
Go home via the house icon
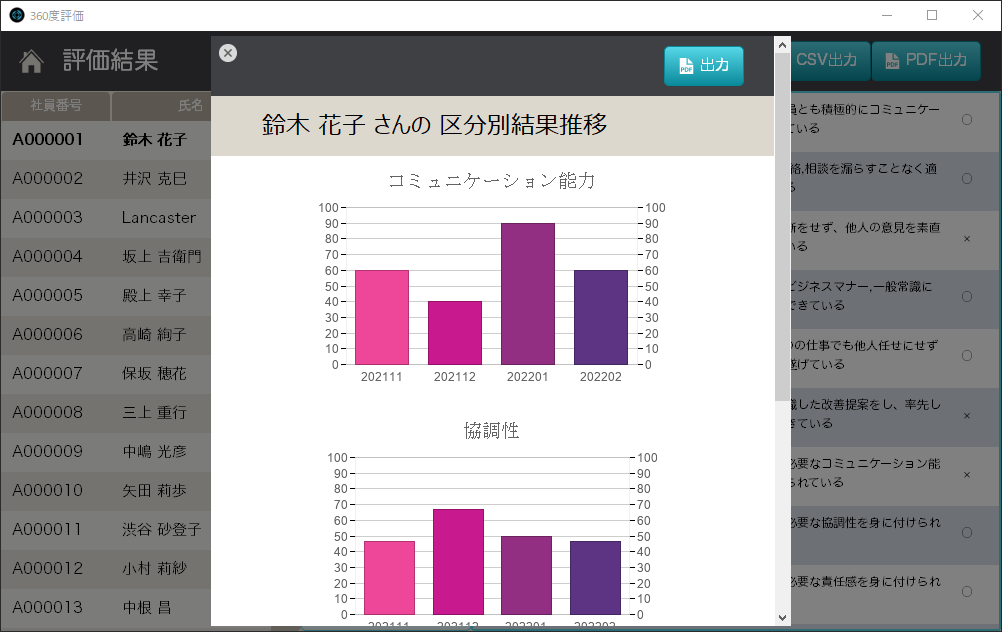point(31,61)
